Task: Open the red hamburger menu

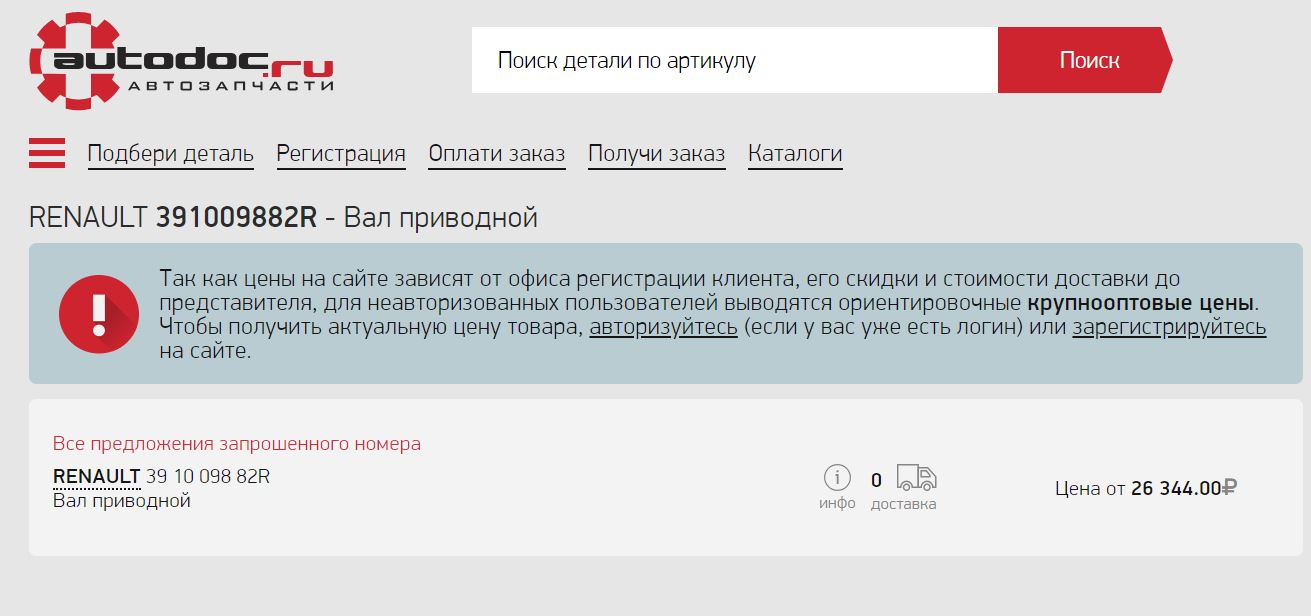Action: point(47,153)
